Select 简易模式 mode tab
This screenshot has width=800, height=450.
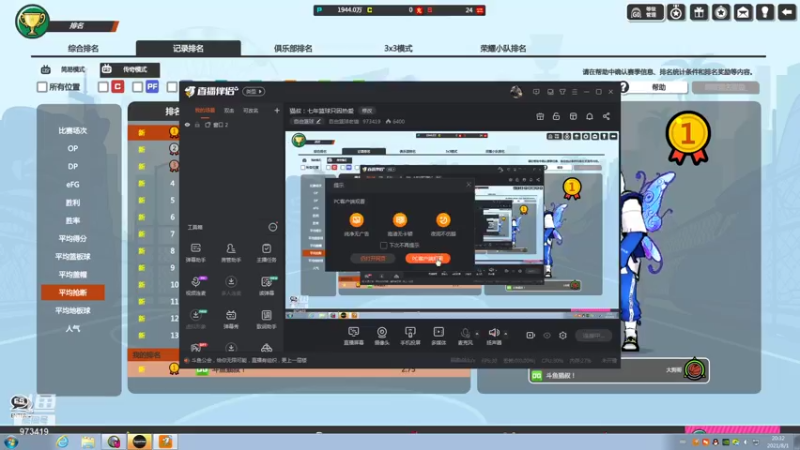point(65,69)
